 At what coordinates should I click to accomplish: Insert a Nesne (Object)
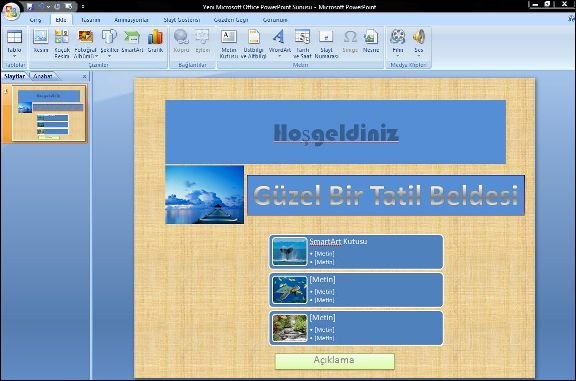pos(371,42)
